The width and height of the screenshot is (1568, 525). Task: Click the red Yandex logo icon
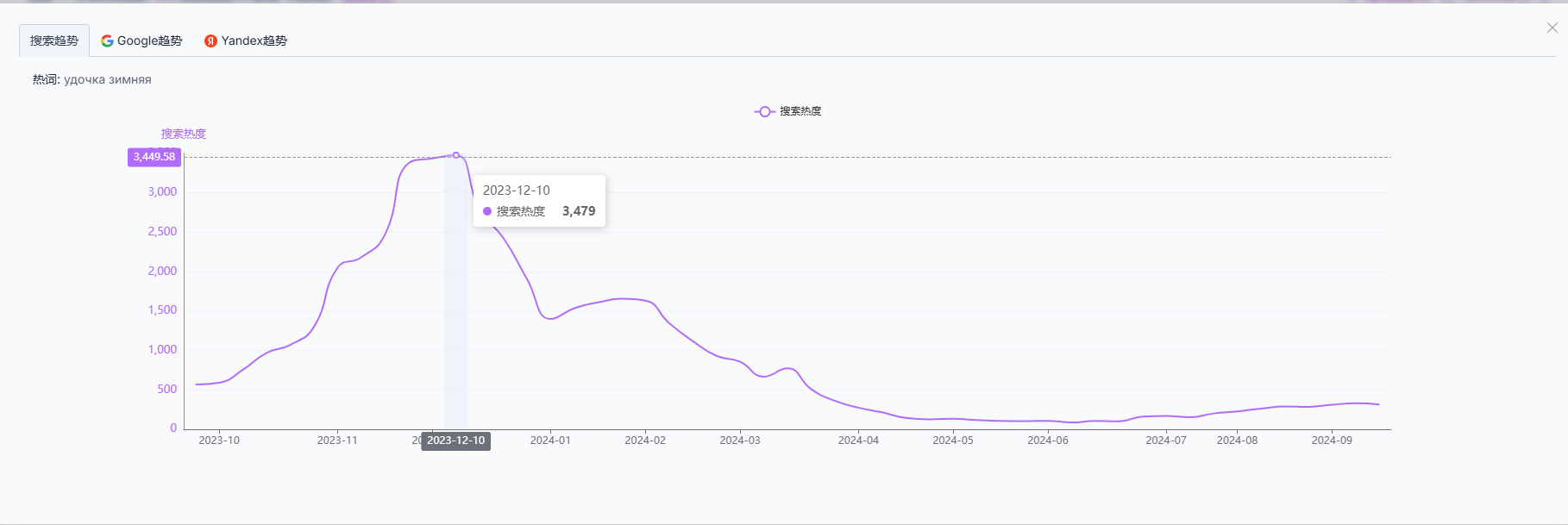[210, 41]
